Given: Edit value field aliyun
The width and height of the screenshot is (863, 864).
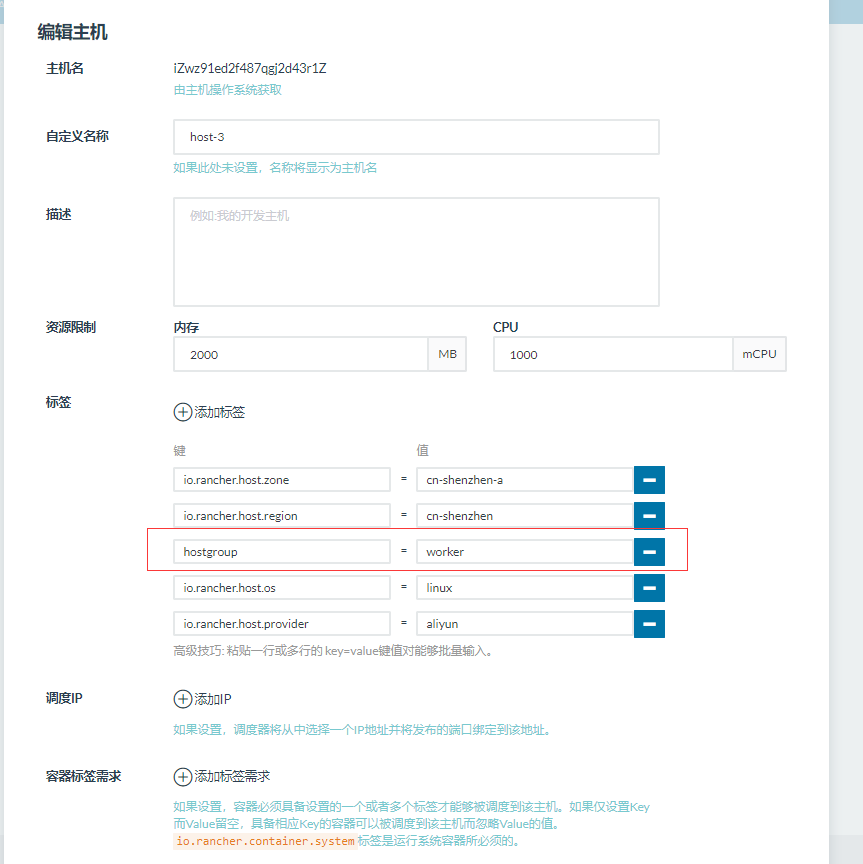Looking at the screenshot, I should tap(525, 624).
